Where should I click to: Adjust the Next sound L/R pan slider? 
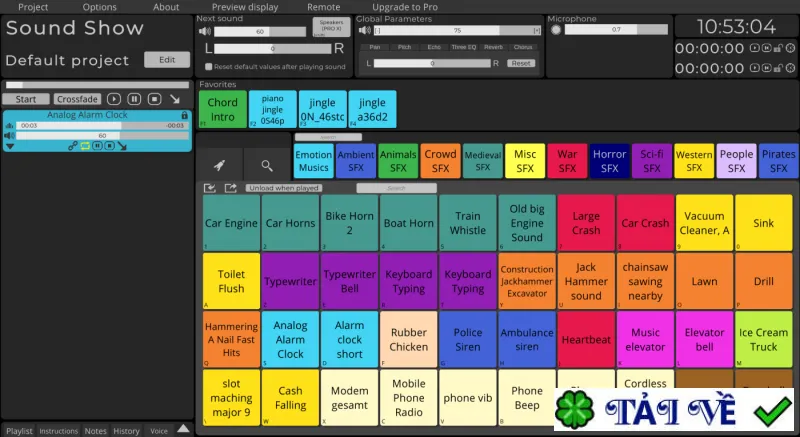pos(272,49)
